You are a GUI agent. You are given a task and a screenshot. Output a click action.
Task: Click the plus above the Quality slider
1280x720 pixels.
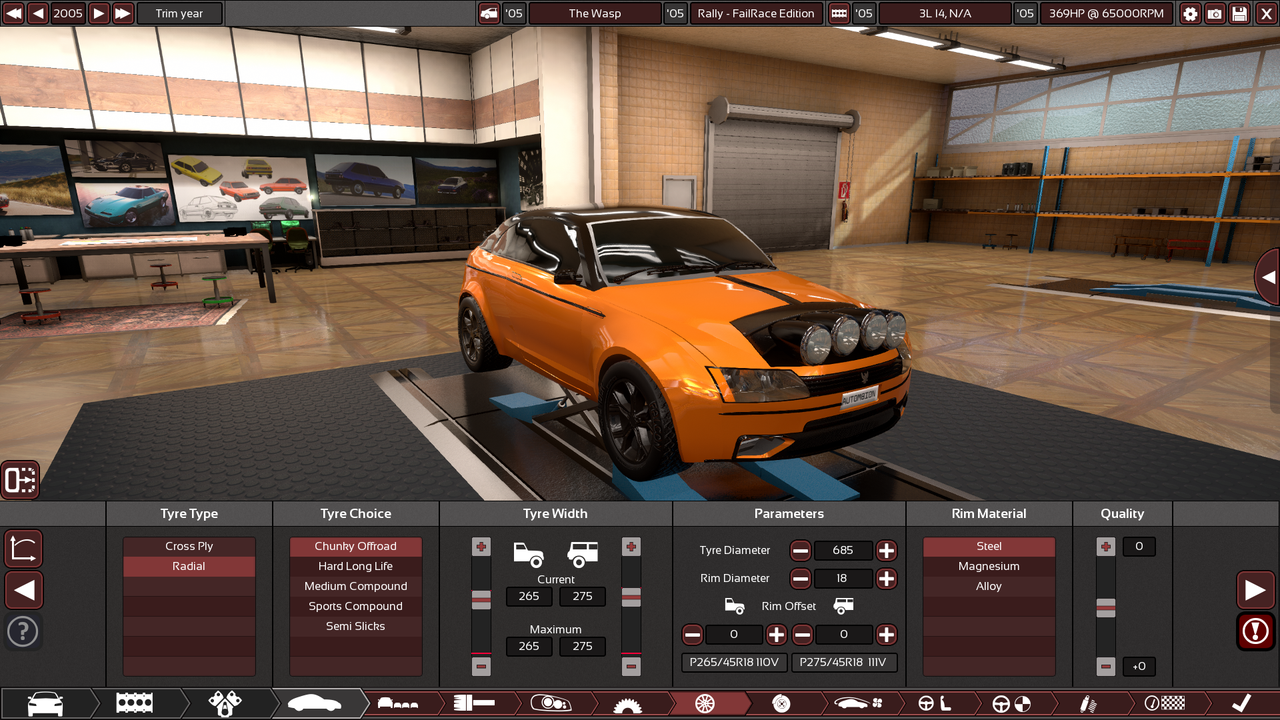[x=1105, y=546]
